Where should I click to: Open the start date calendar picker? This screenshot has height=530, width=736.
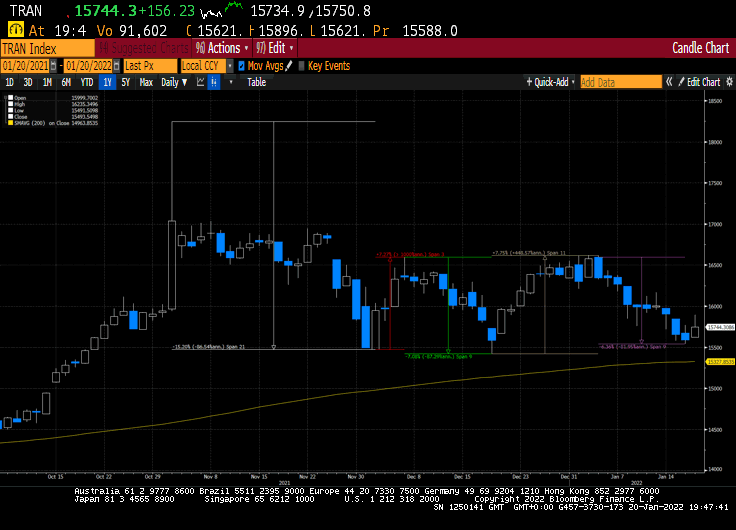[x=54, y=66]
